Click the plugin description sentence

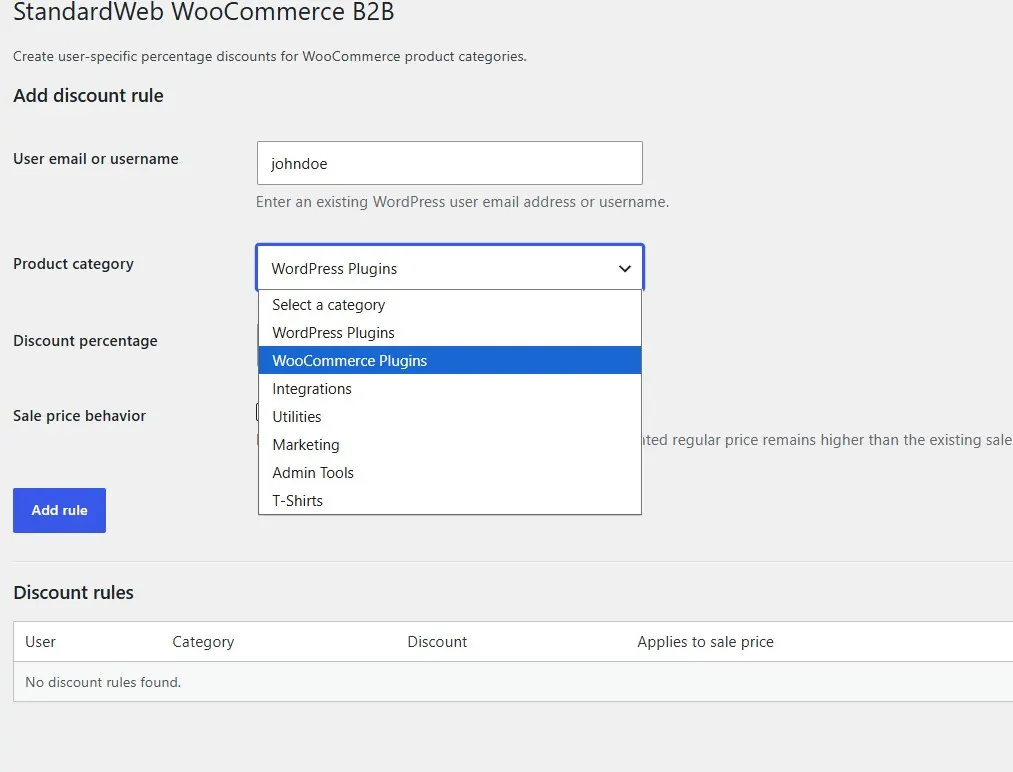270,56
